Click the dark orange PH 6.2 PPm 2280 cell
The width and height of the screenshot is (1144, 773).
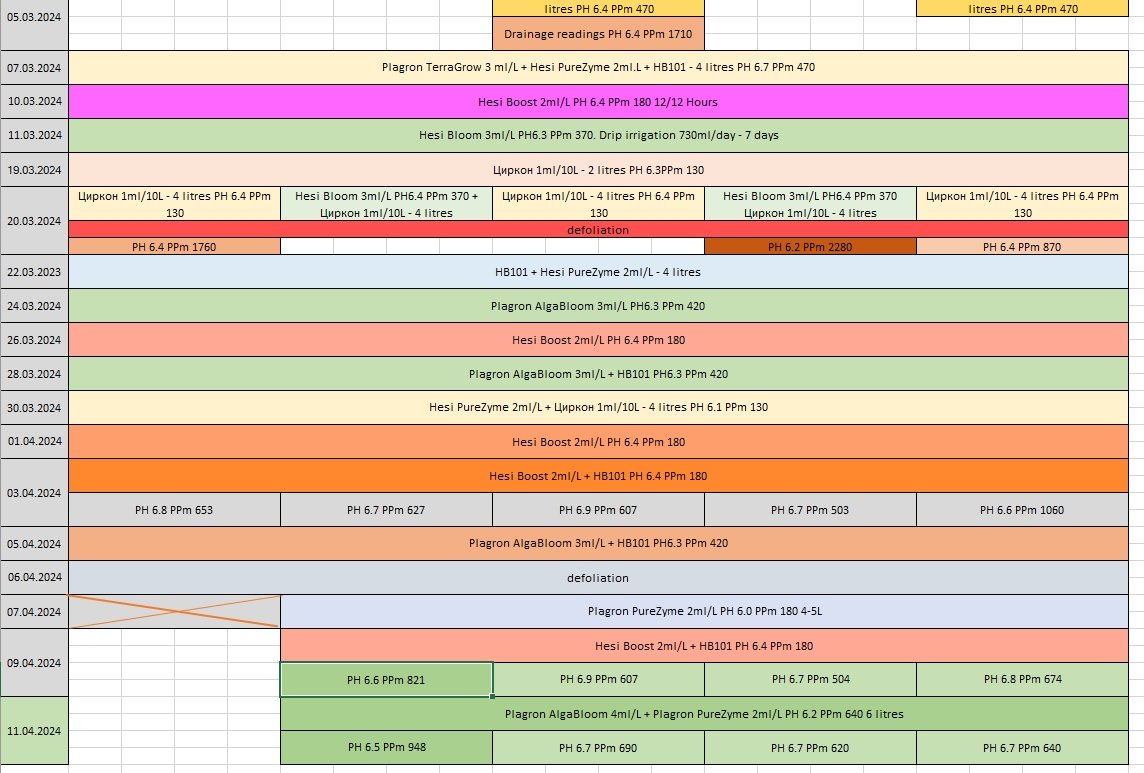click(810, 247)
